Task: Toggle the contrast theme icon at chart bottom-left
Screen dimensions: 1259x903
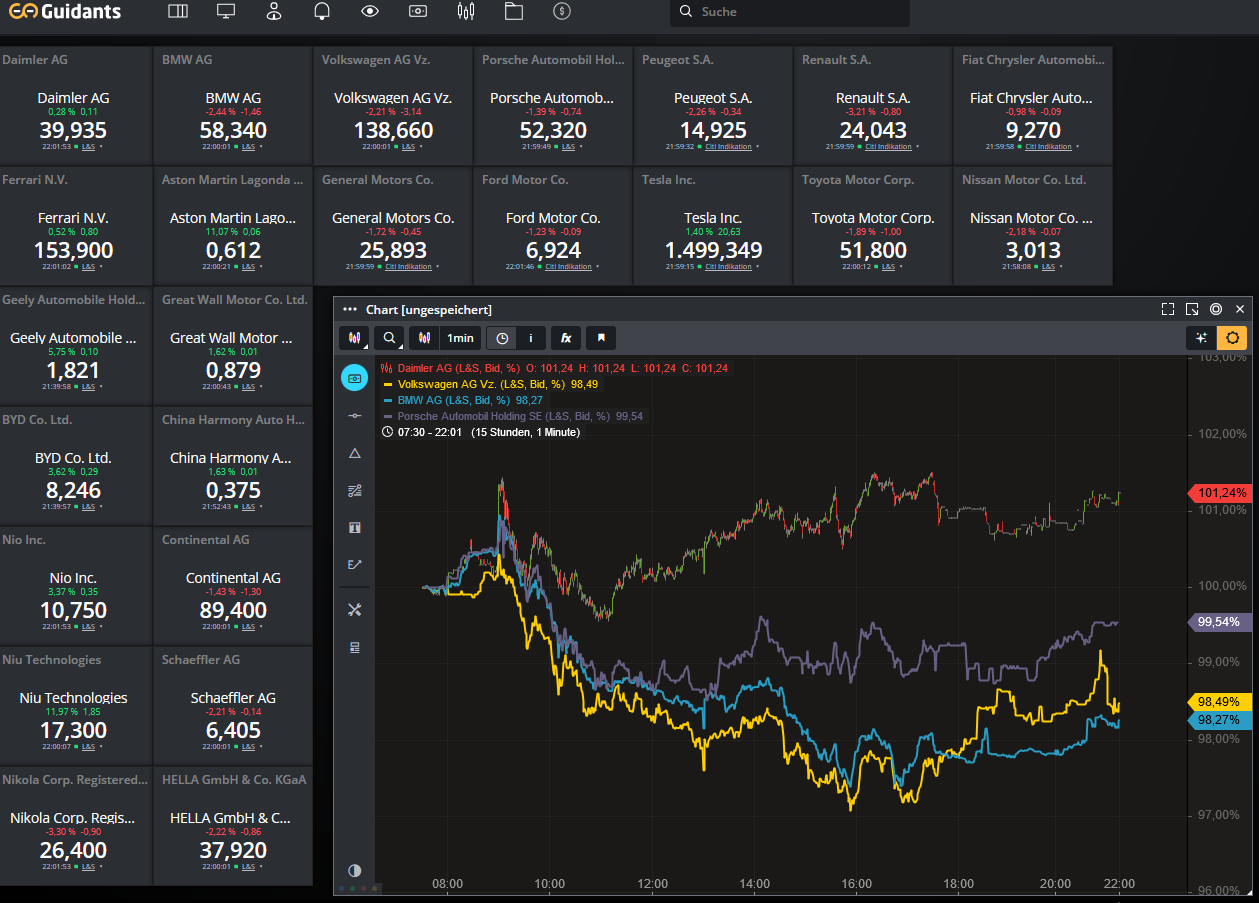Action: click(354, 870)
